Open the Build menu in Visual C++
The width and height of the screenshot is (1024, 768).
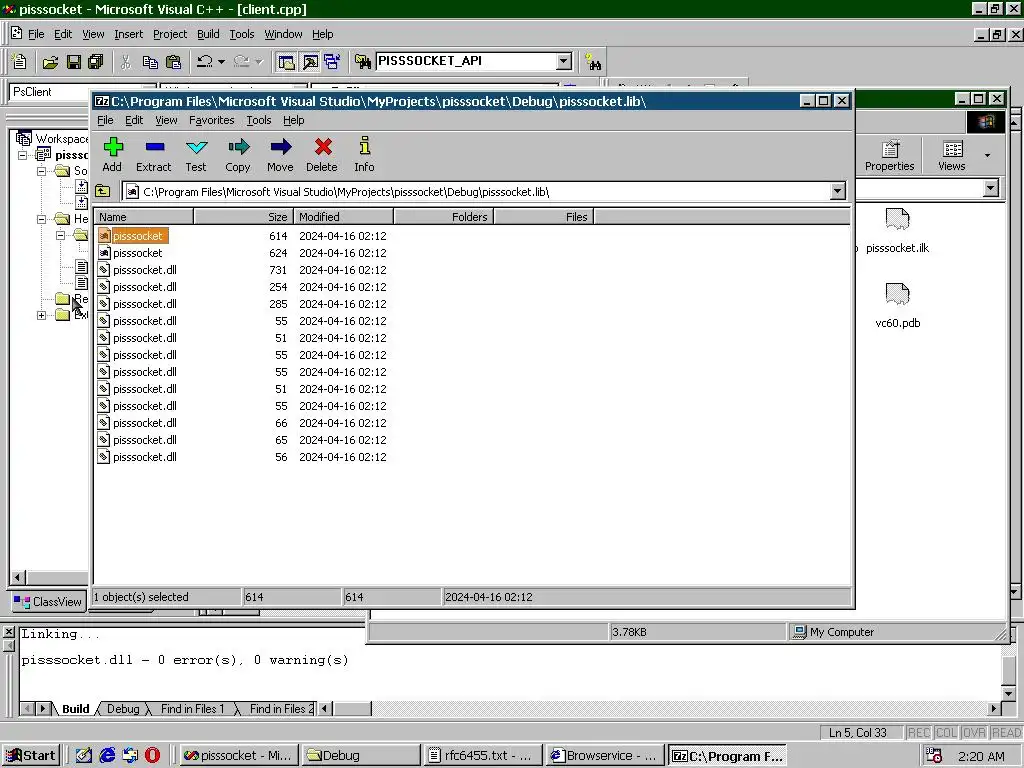pyautogui.click(x=208, y=34)
